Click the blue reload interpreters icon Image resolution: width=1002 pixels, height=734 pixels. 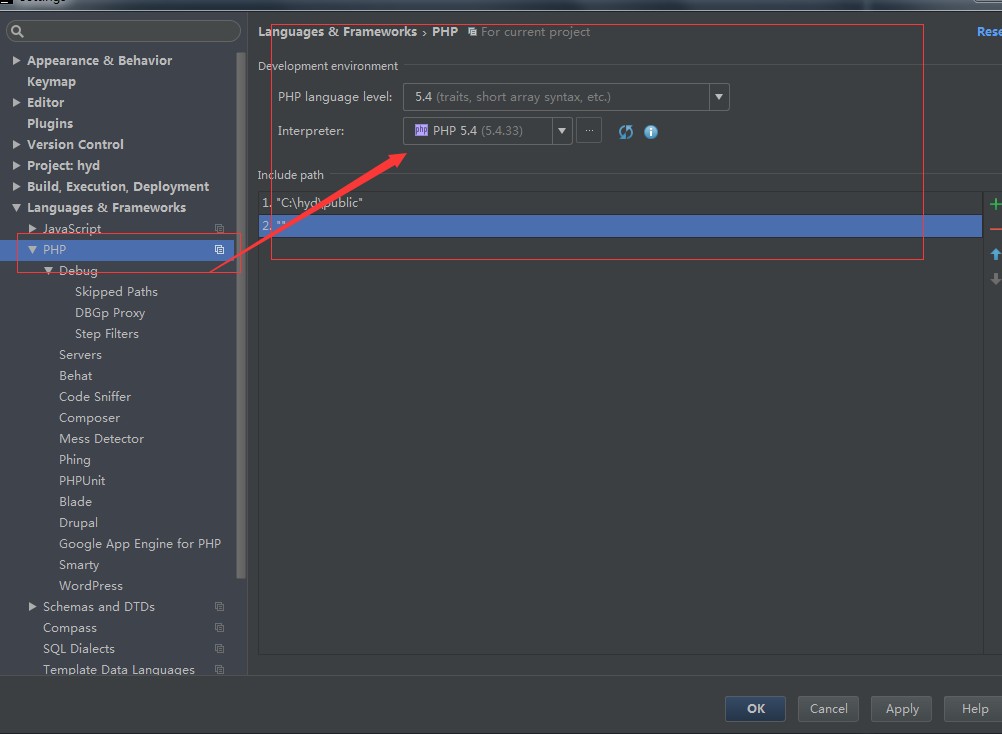pyautogui.click(x=626, y=132)
